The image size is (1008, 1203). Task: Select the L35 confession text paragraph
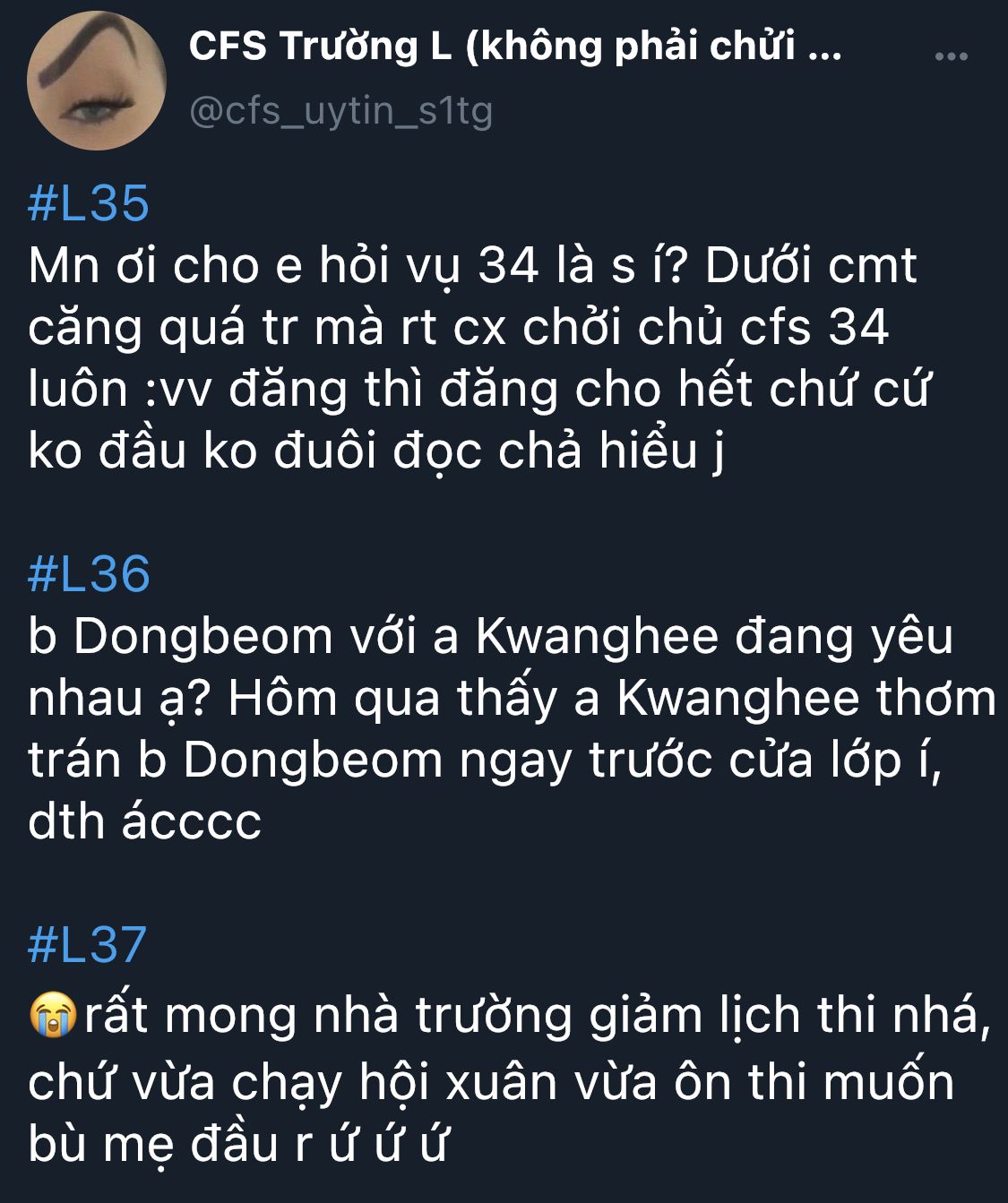pos(479,358)
